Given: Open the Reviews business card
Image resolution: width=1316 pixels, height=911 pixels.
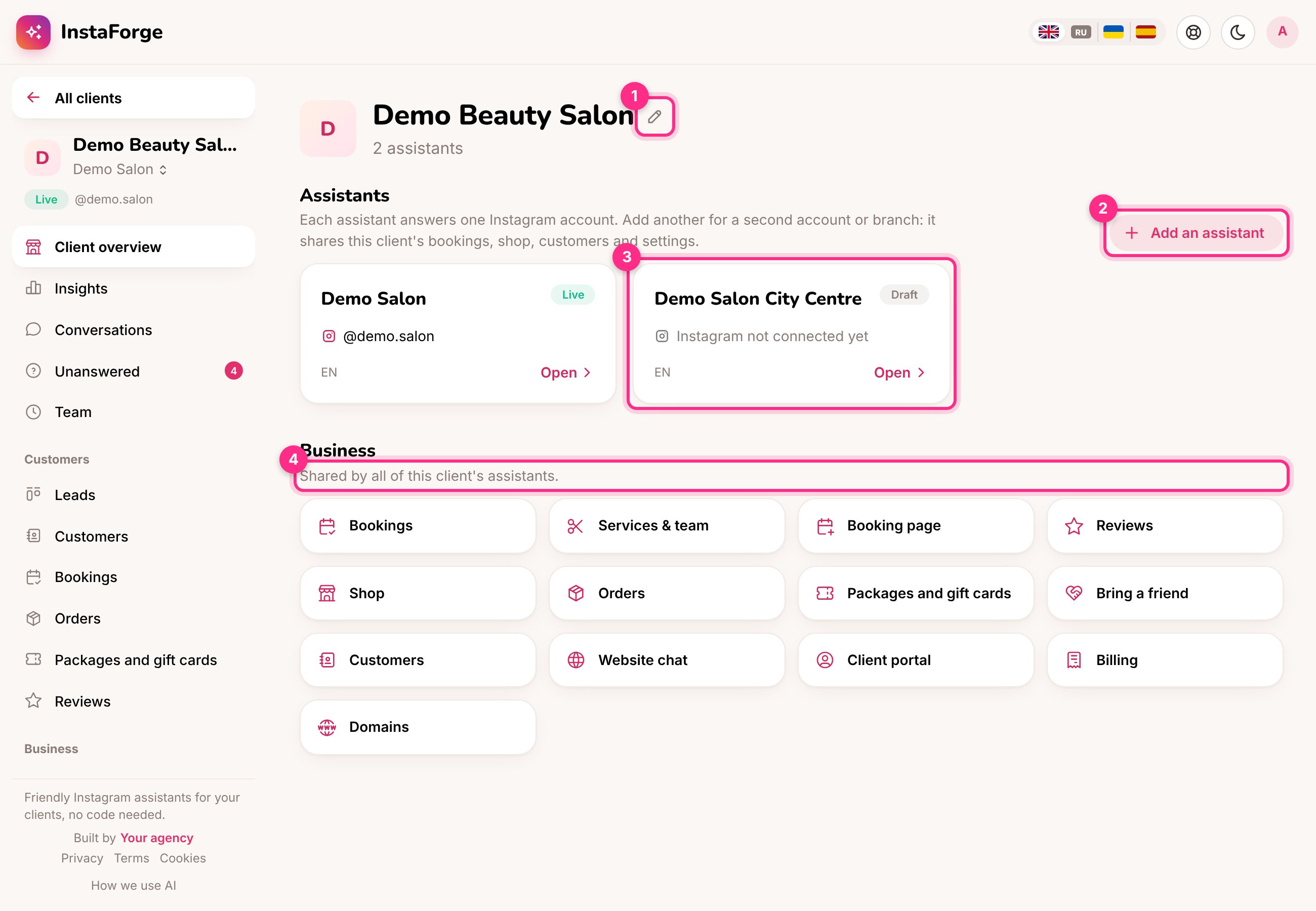Looking at the screenshot, I should 1165,526.
